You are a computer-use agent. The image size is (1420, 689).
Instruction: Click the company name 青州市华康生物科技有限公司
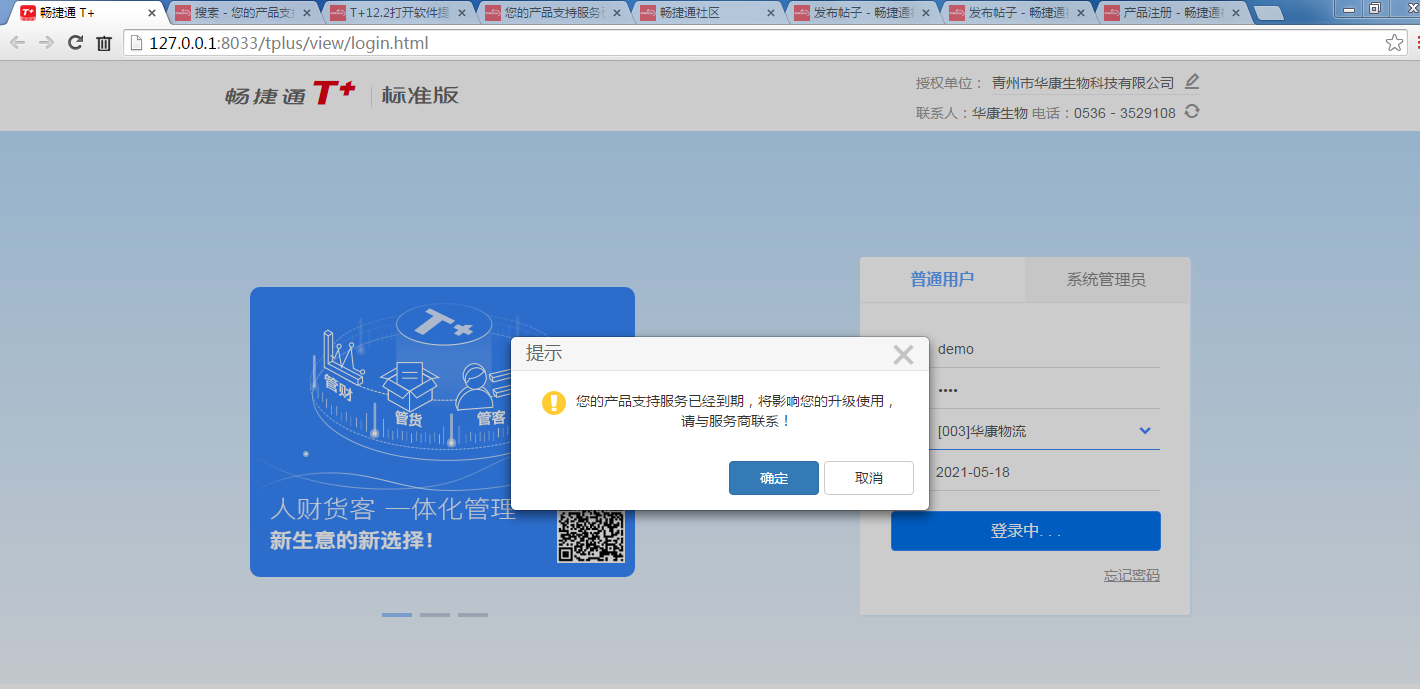[1083, 83]
